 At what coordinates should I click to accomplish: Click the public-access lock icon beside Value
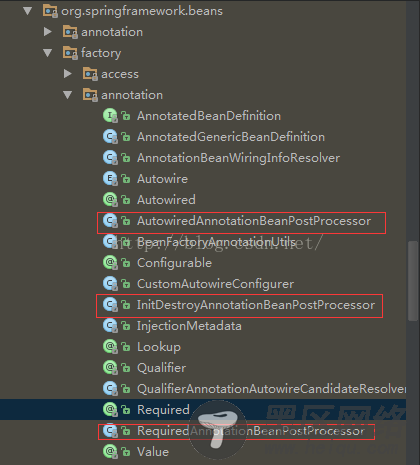pos(126,452)
